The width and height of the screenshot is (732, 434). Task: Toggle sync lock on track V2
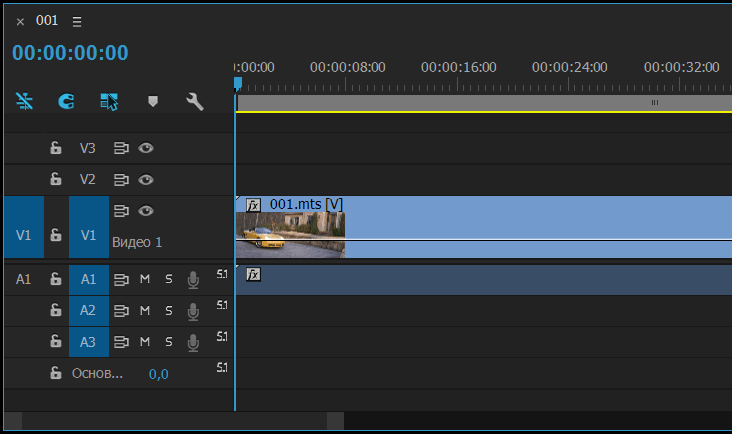(x=121, y=180)
